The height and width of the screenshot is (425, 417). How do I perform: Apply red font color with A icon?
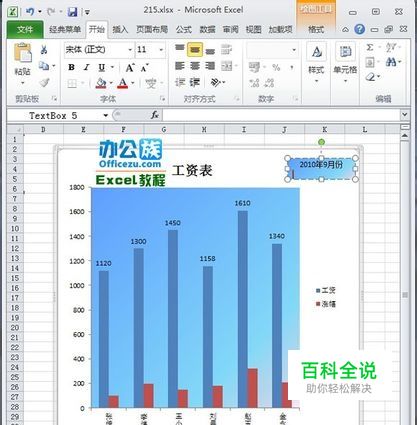(123, 83)
